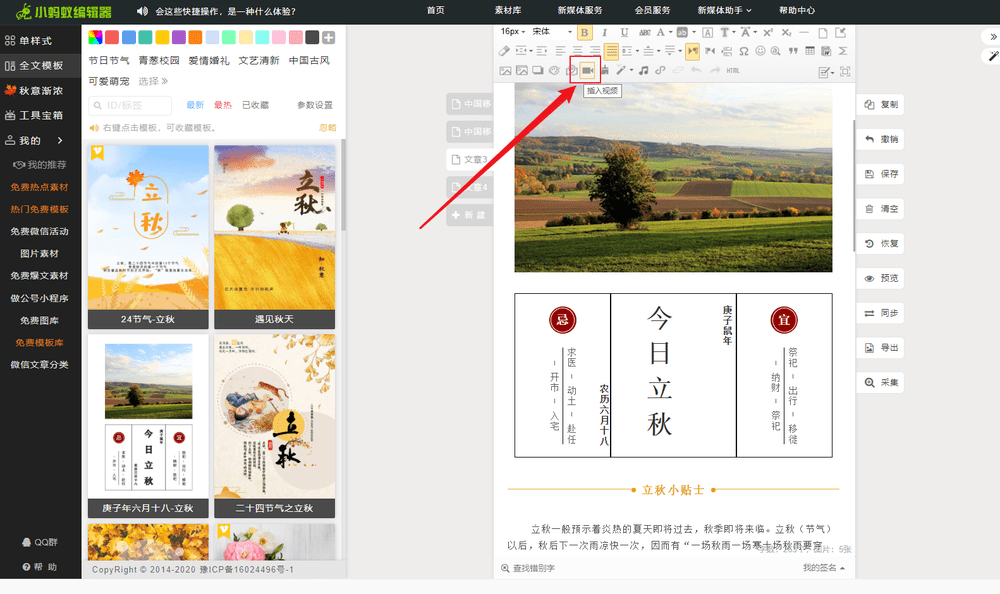This screenshot has height=594, width=1000.
Task: Open font color dropdown arrow
Action: click(670, 32)
